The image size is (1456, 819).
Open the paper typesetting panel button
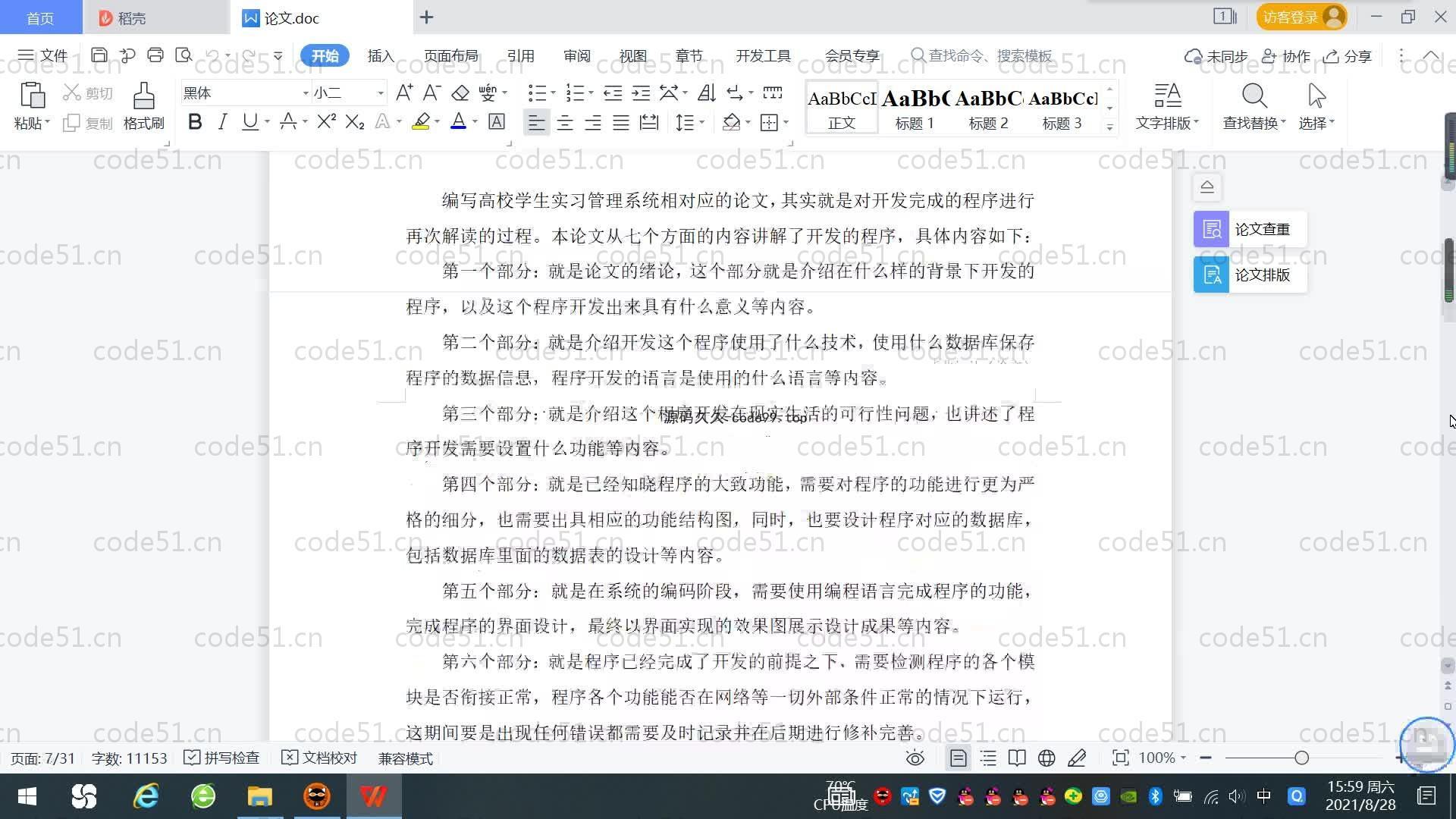pos(1250,275)
